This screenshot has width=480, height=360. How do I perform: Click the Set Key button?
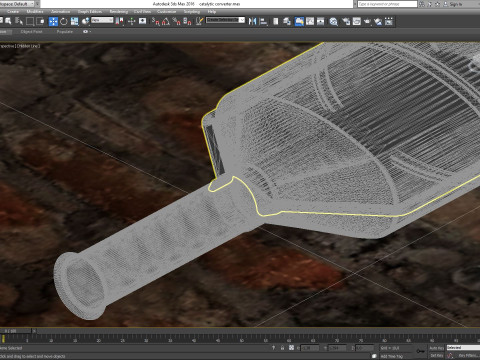[x=436, y=356]
